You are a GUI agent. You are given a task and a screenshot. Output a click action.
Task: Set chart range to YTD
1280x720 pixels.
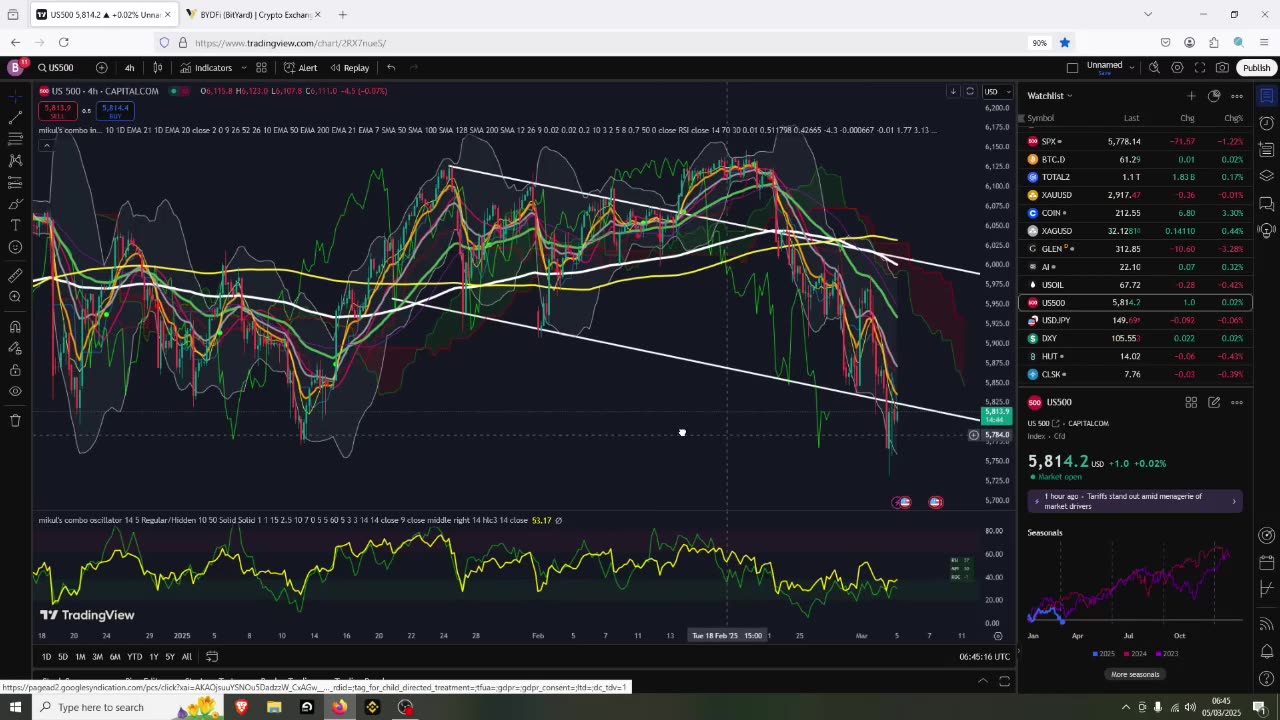134,657
